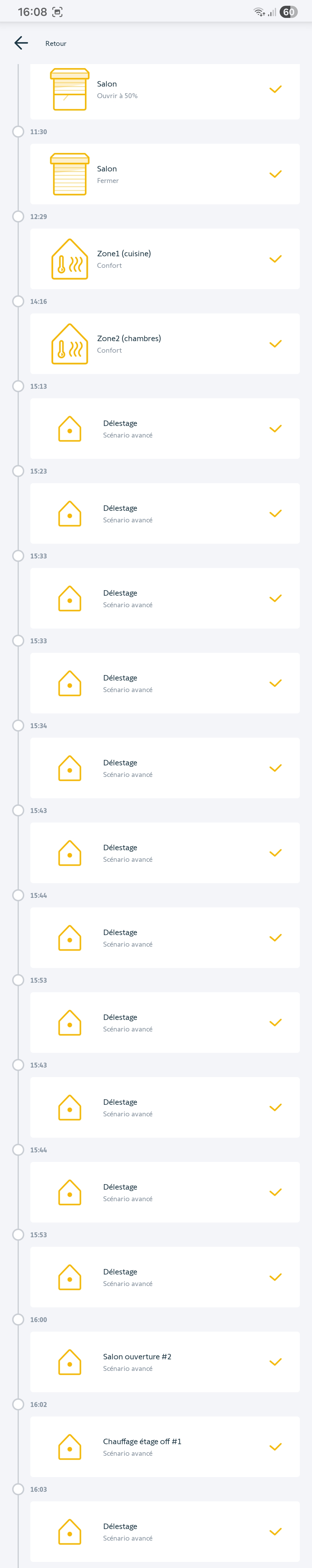Tap the battery indicator in the status bar
Screen dimensions: 312x1568
[x=288, y=12]
